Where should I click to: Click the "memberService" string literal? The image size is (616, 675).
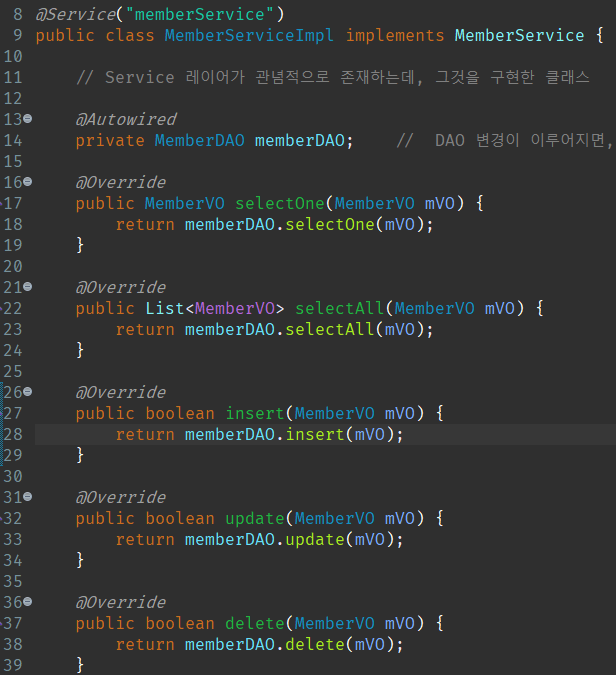tap(199, 15)
